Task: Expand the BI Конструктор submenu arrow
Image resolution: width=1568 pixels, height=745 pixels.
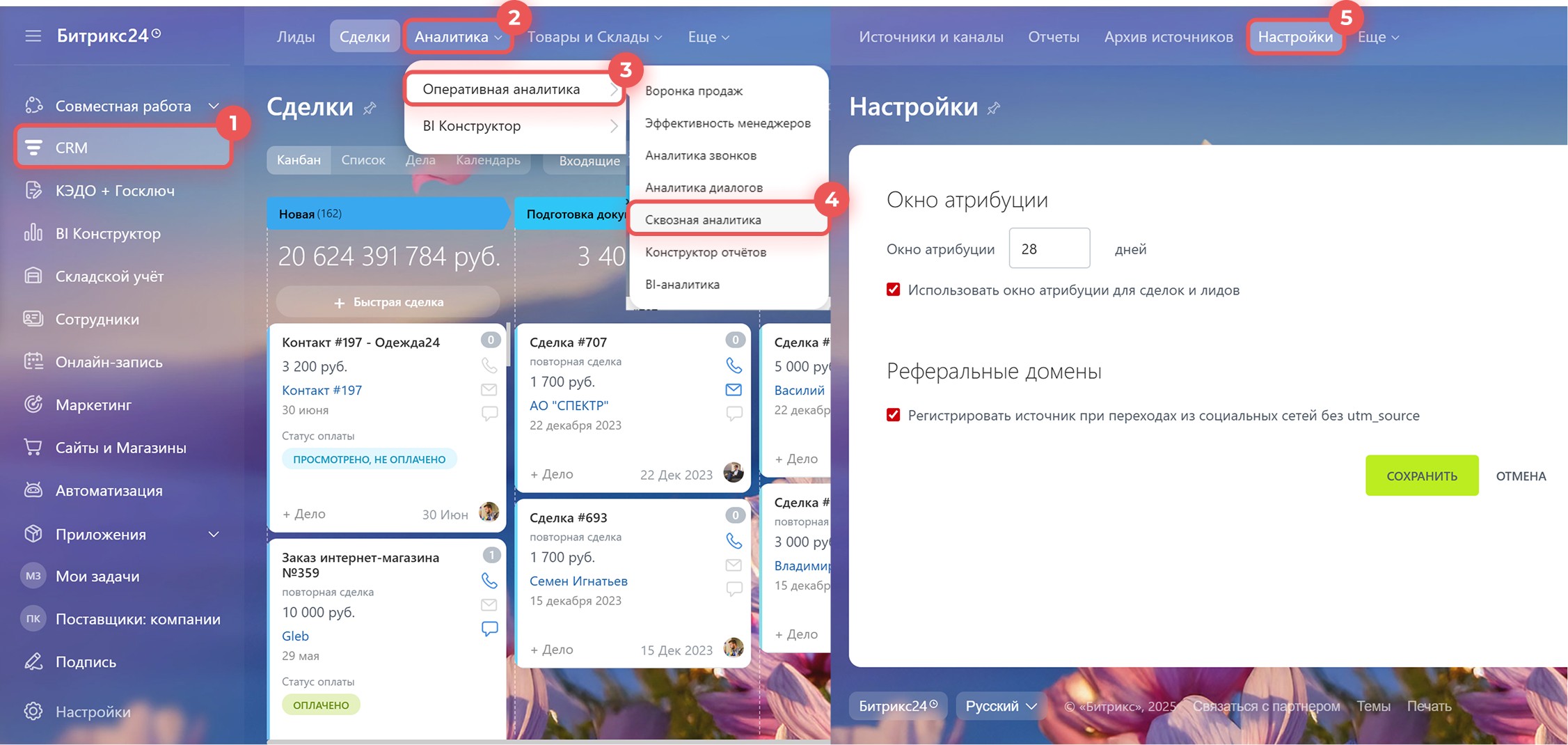Action: 613,126
